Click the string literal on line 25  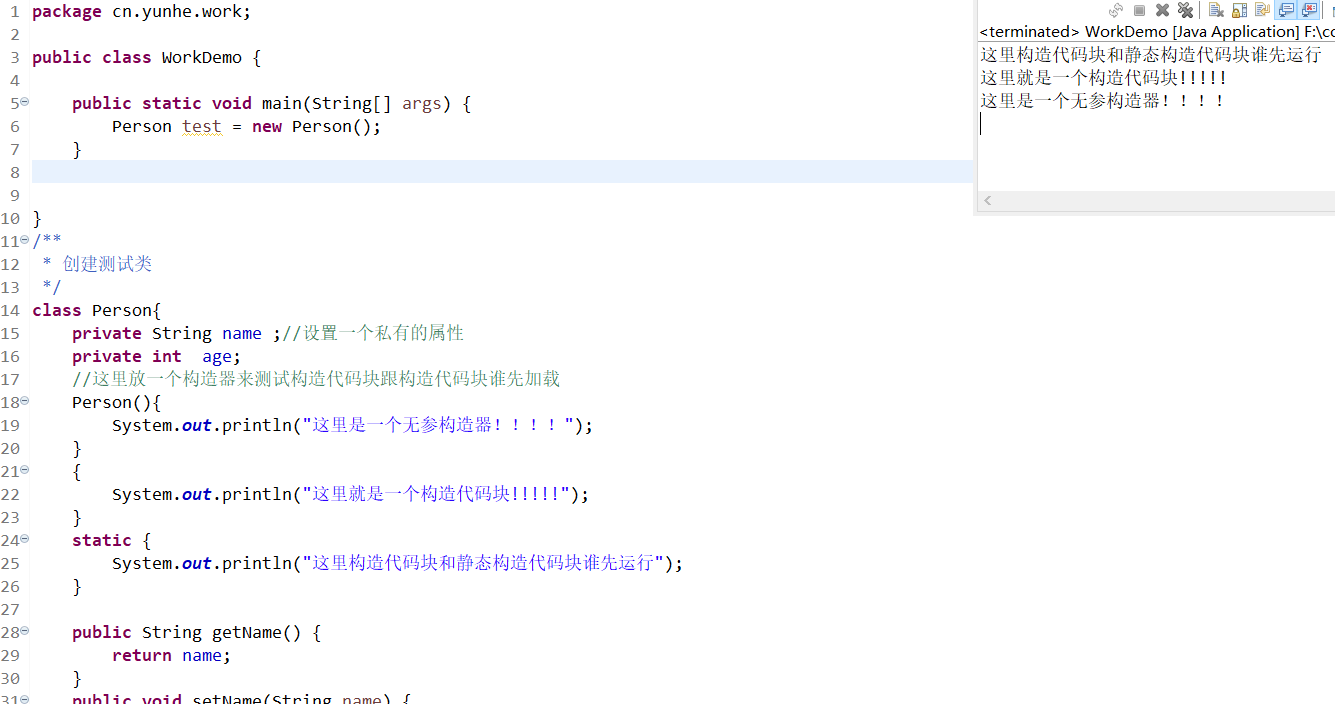click(483, 564)
